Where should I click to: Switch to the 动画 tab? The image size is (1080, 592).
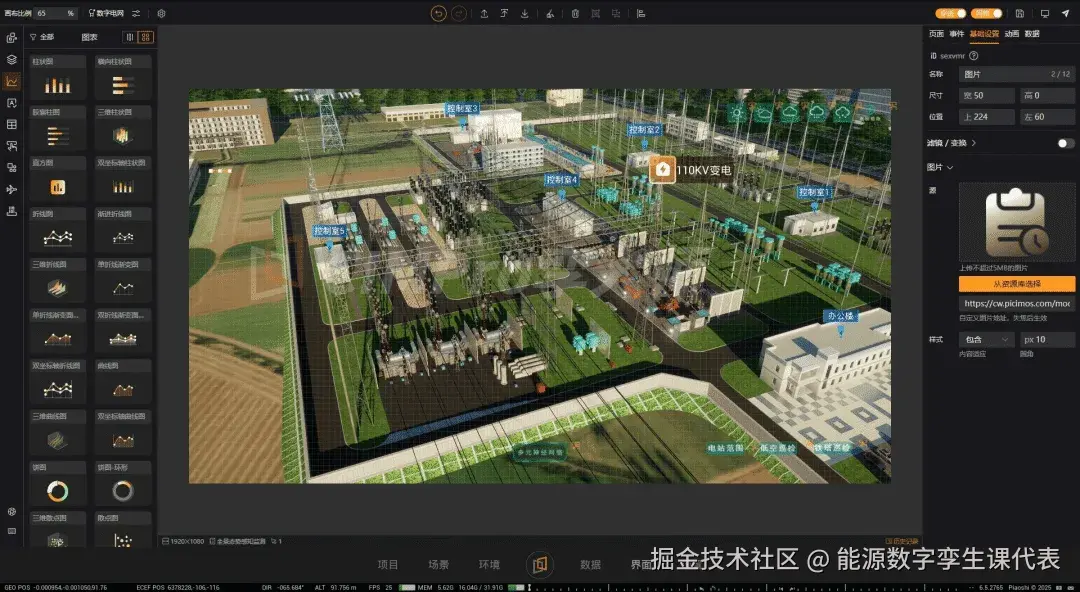click(1011, 34)
